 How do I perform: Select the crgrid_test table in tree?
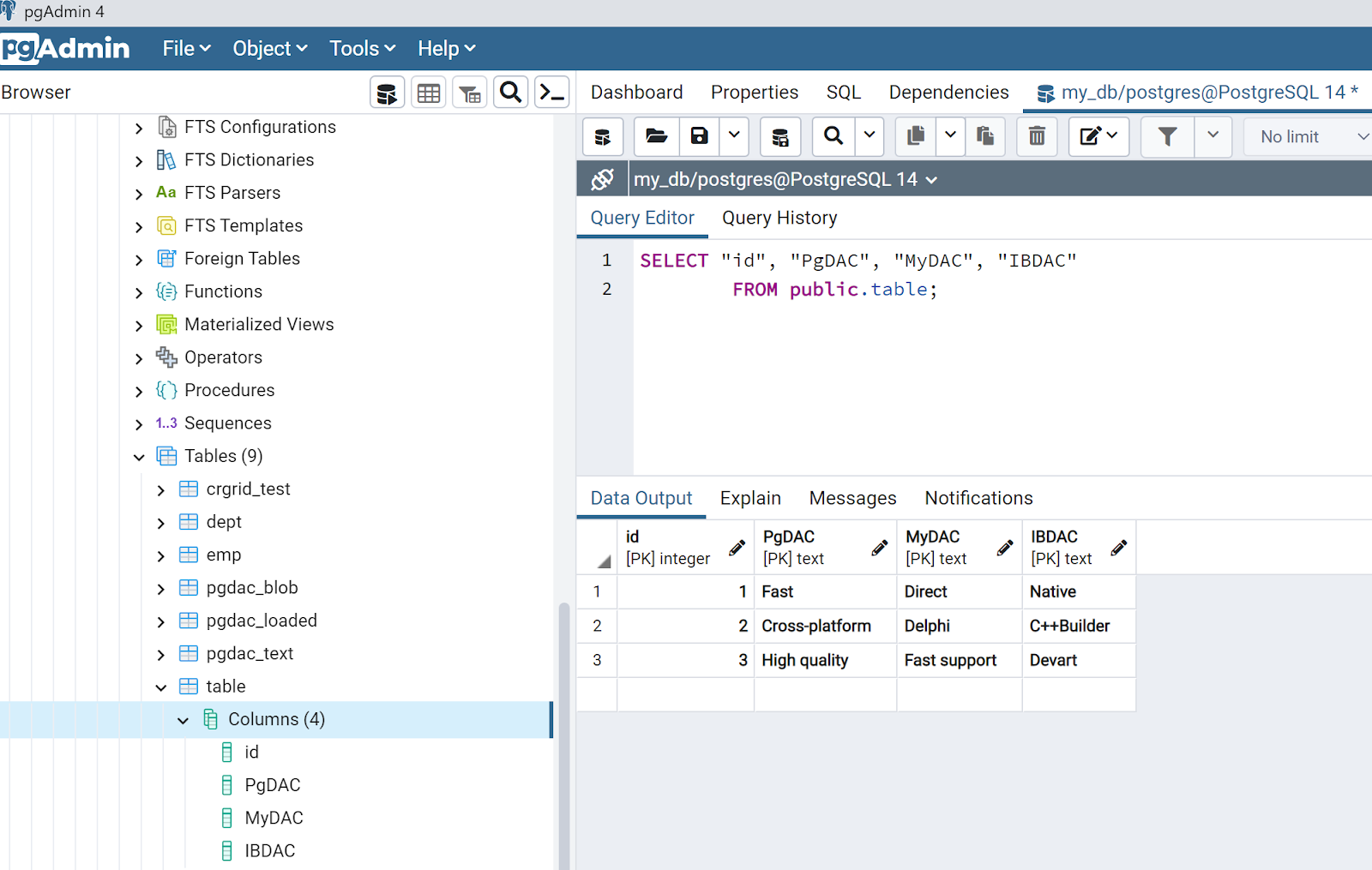point(249,489)
